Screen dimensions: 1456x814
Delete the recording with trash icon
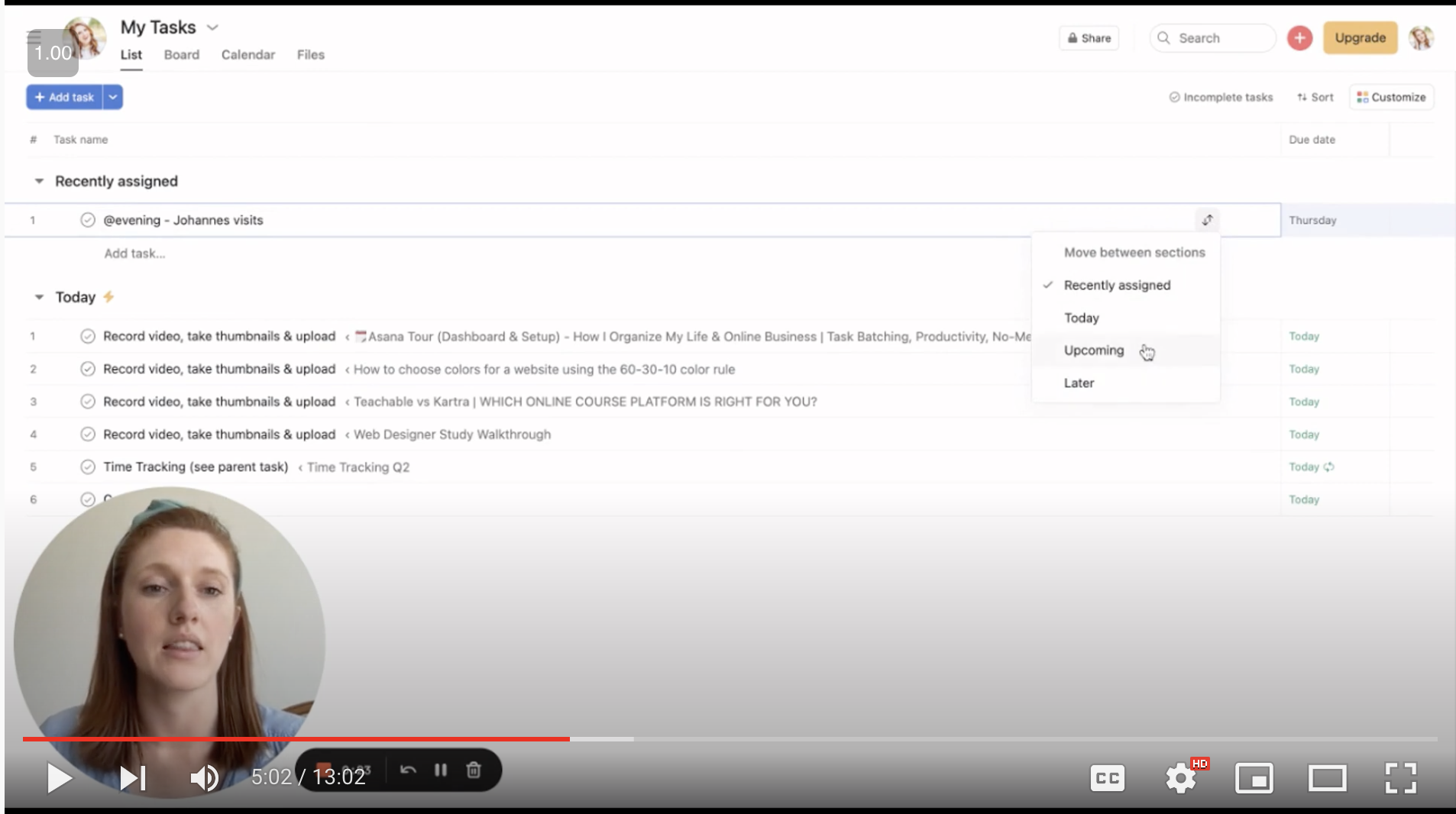474,770
